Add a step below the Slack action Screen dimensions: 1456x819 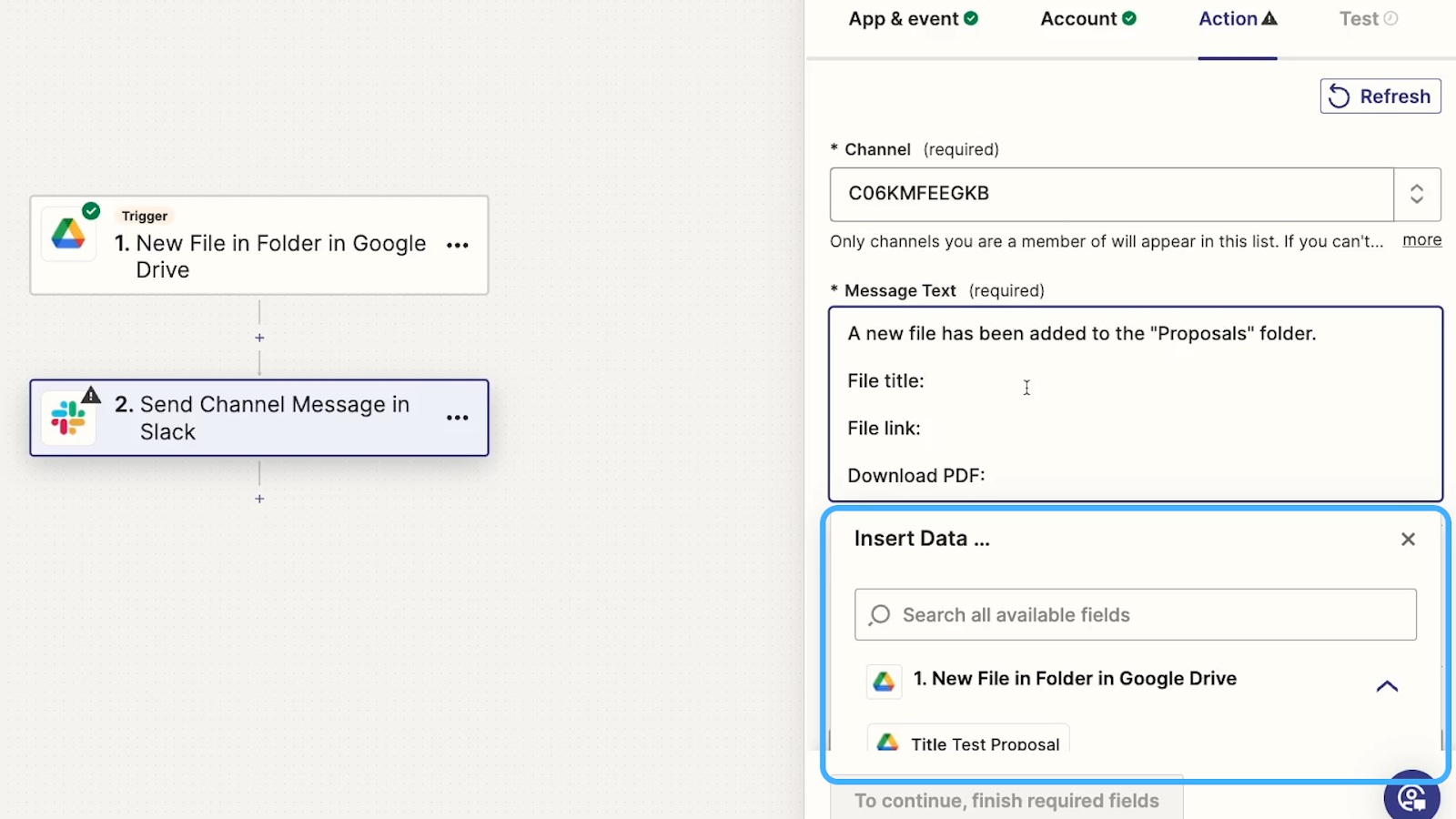259,499
